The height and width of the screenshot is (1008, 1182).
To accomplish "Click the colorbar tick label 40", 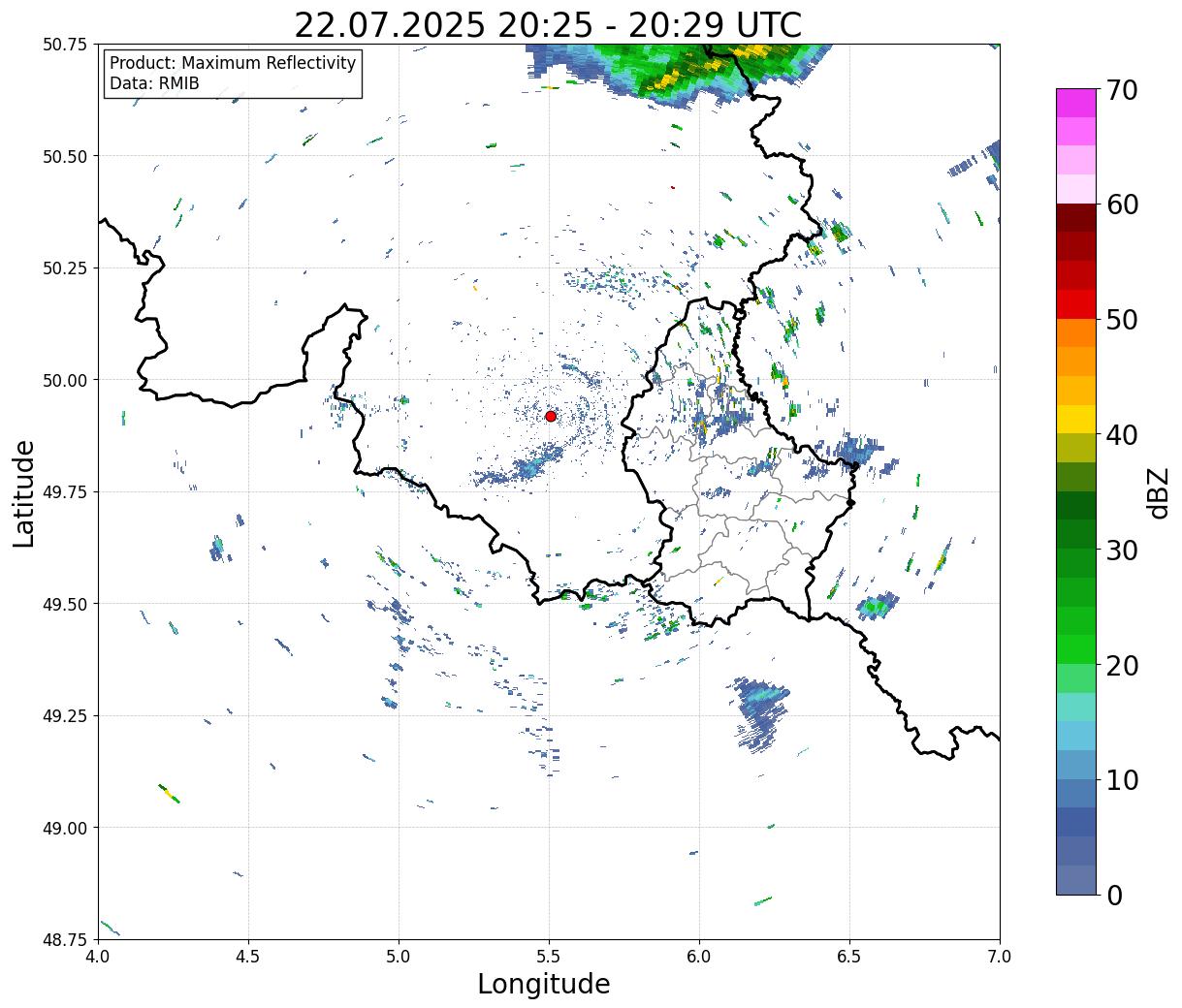I will (1121, 434).
